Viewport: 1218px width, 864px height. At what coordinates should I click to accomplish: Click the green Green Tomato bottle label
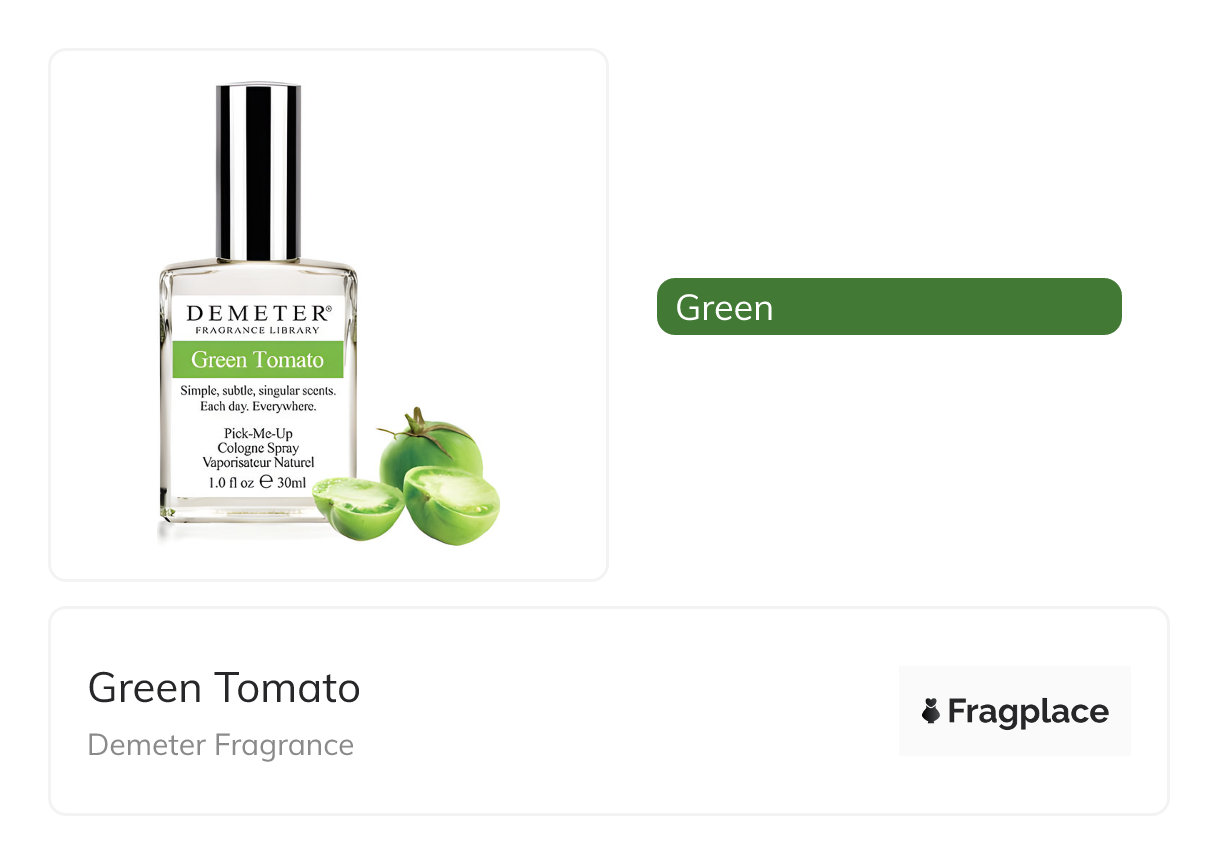pos(258,359)
